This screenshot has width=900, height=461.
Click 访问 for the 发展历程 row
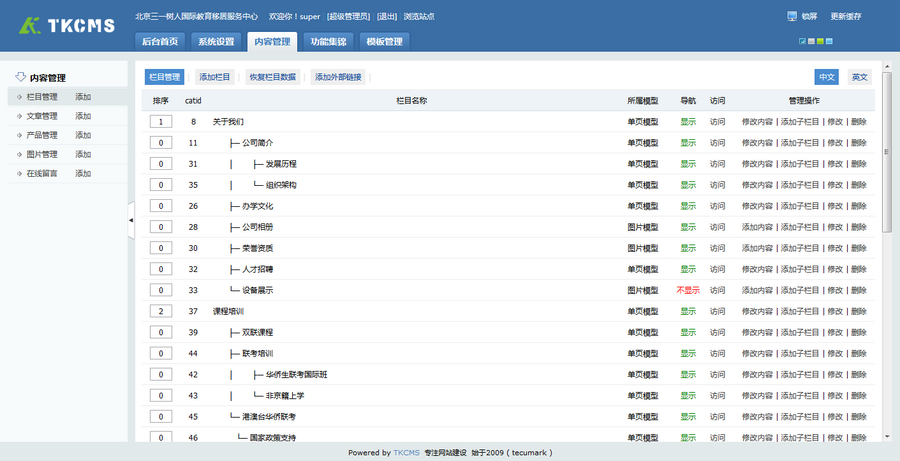click(717, 164)
